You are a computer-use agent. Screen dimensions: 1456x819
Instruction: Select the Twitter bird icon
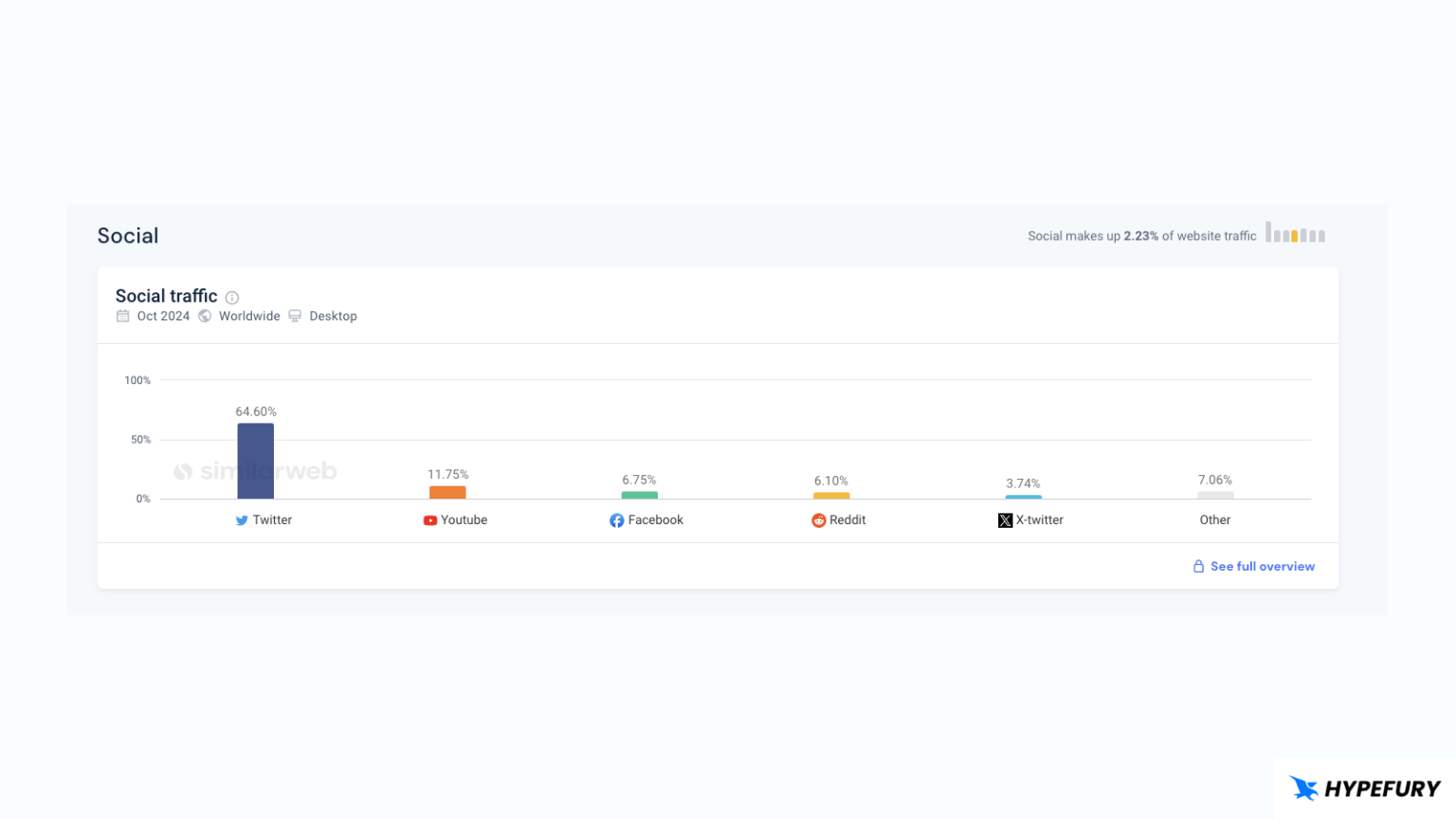[x=242, y=519]
